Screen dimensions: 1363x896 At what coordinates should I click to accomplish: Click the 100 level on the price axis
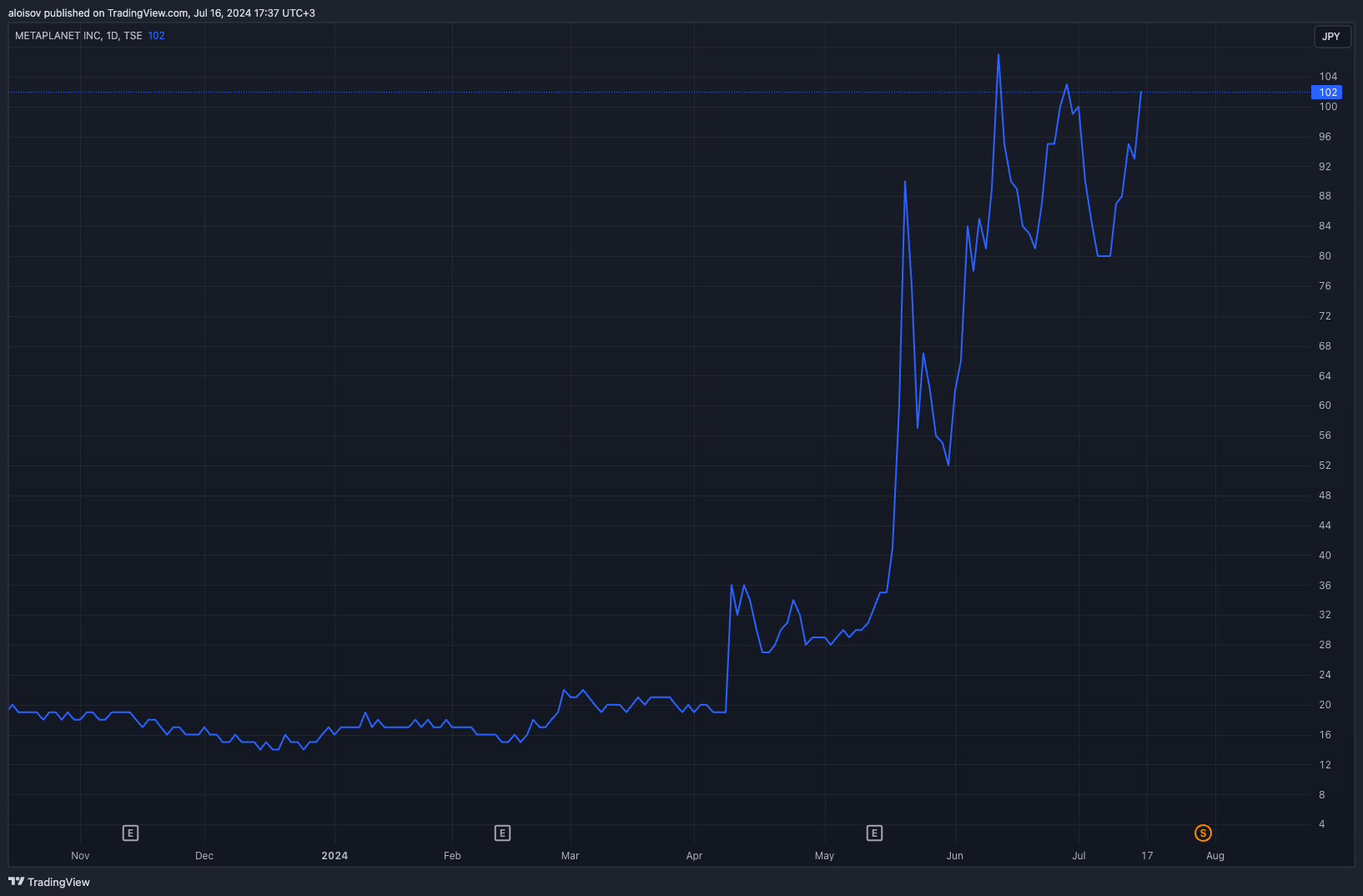pos(1328,107)
